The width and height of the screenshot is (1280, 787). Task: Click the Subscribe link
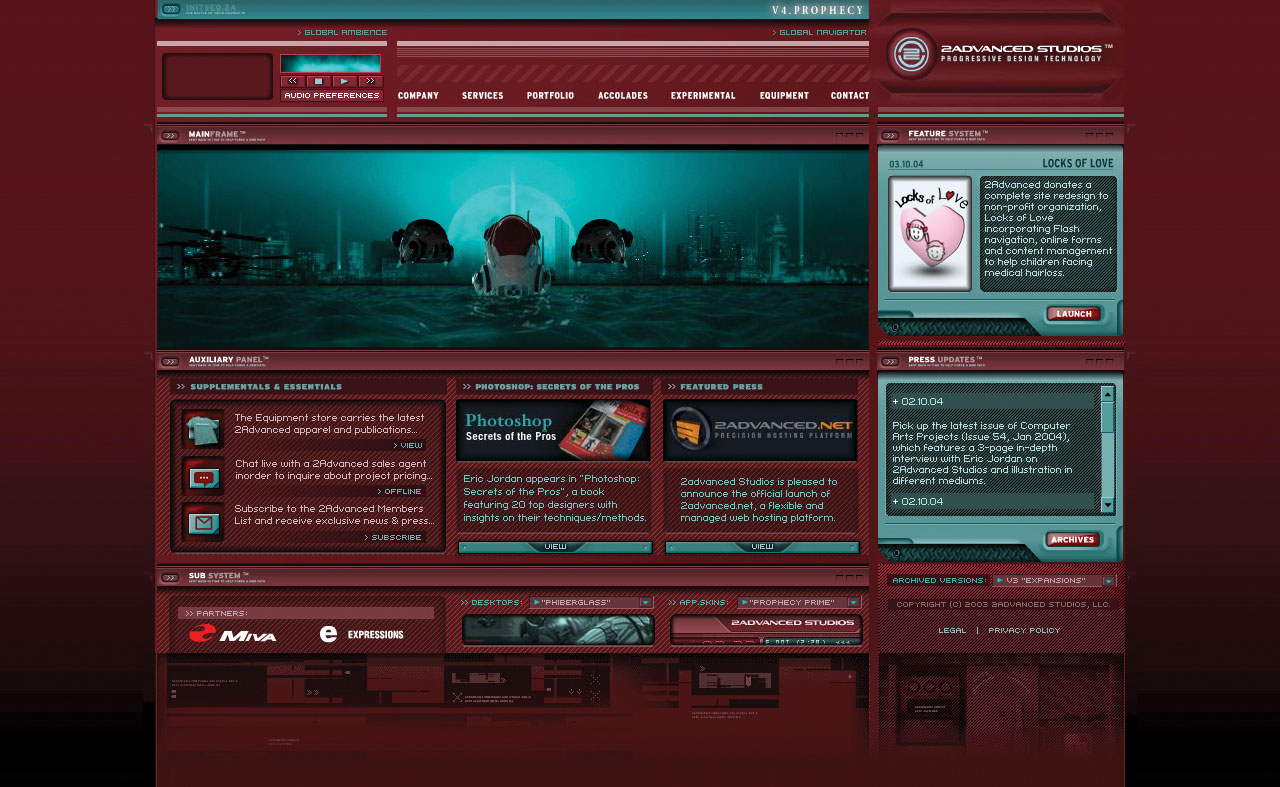click(x=394, y=537)
